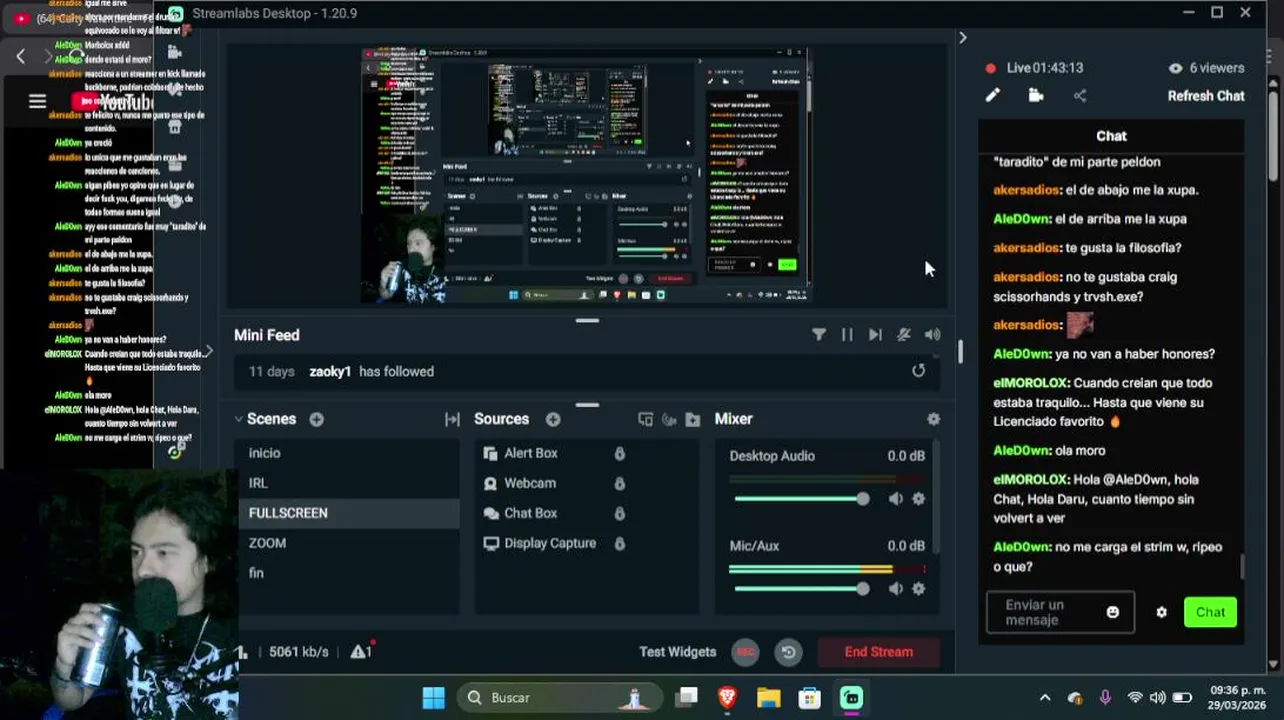The width and height of the screenshot is (1284, 720).
Task: Click the End Stream button
Action: (878, 652)
